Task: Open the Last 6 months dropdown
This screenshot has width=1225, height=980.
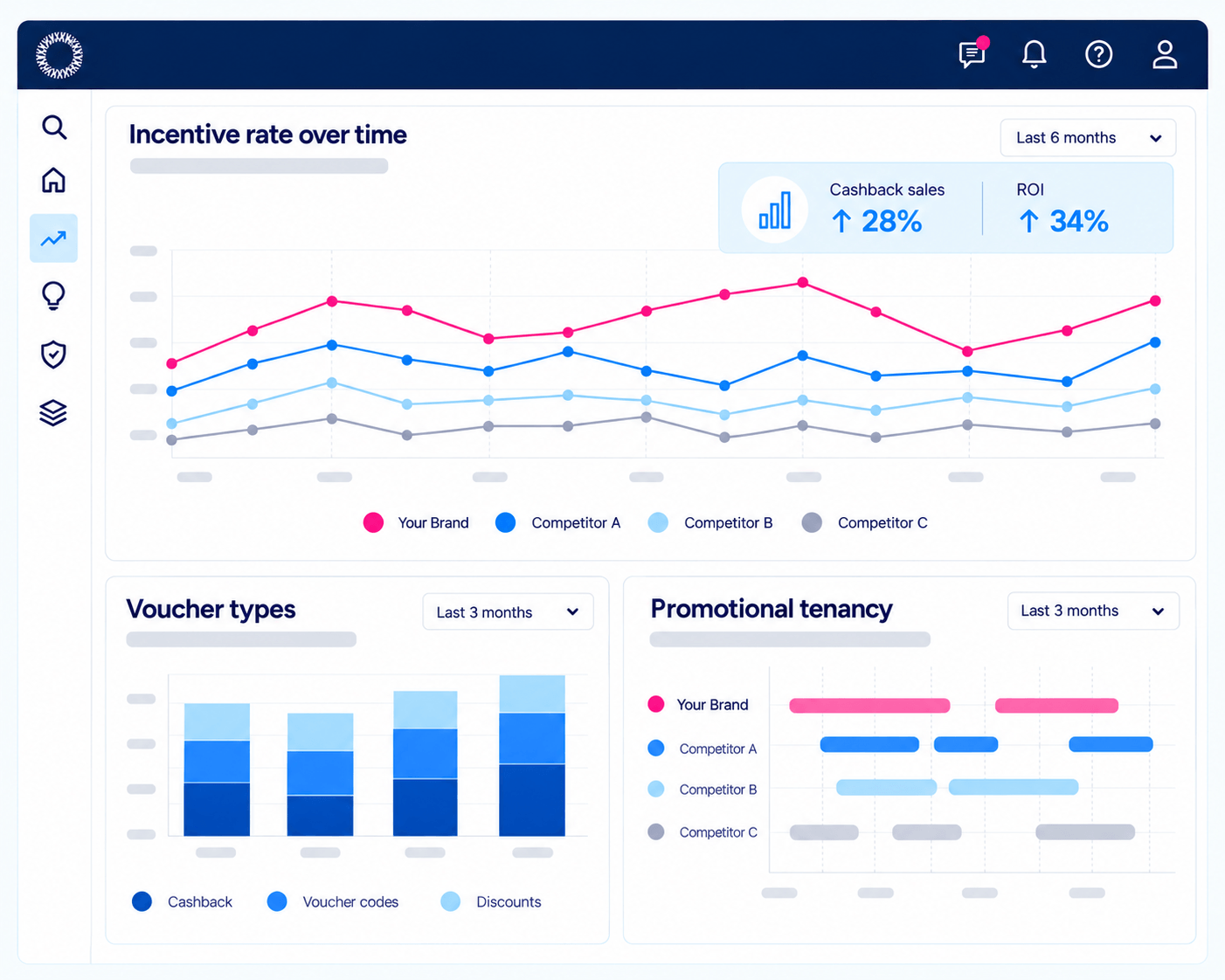Action: 1088,138
